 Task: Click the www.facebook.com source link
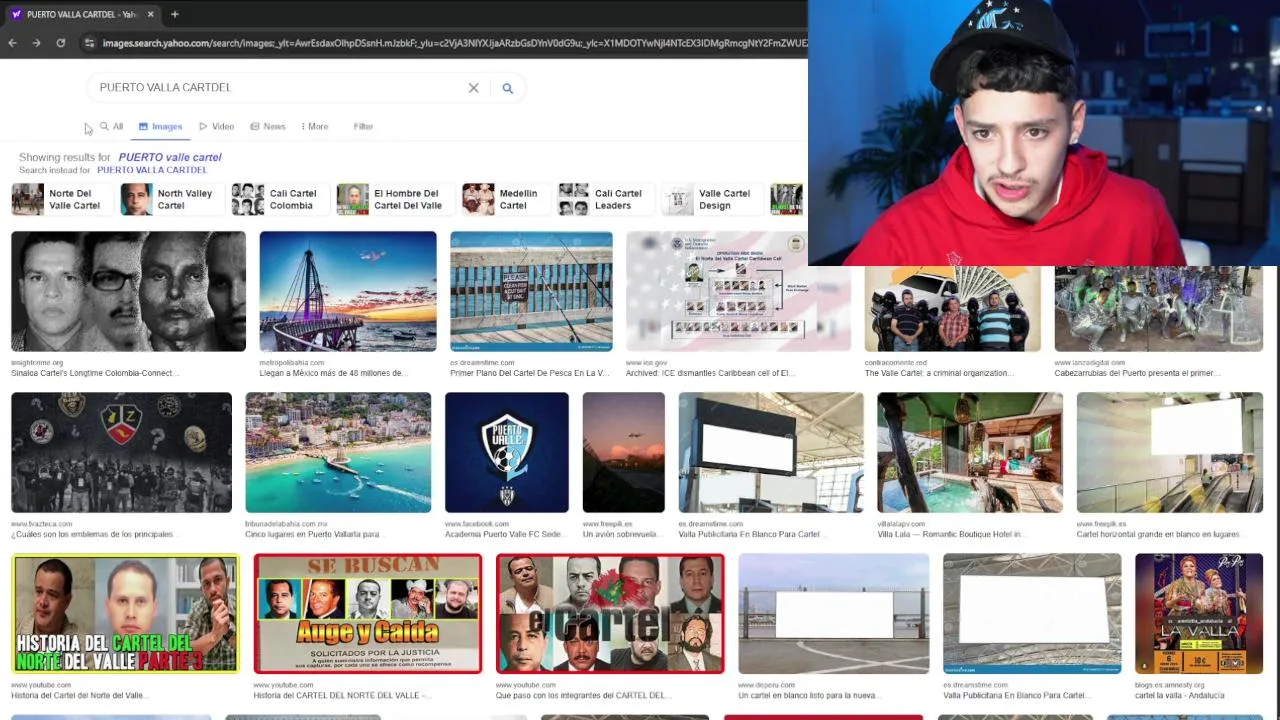476,524
